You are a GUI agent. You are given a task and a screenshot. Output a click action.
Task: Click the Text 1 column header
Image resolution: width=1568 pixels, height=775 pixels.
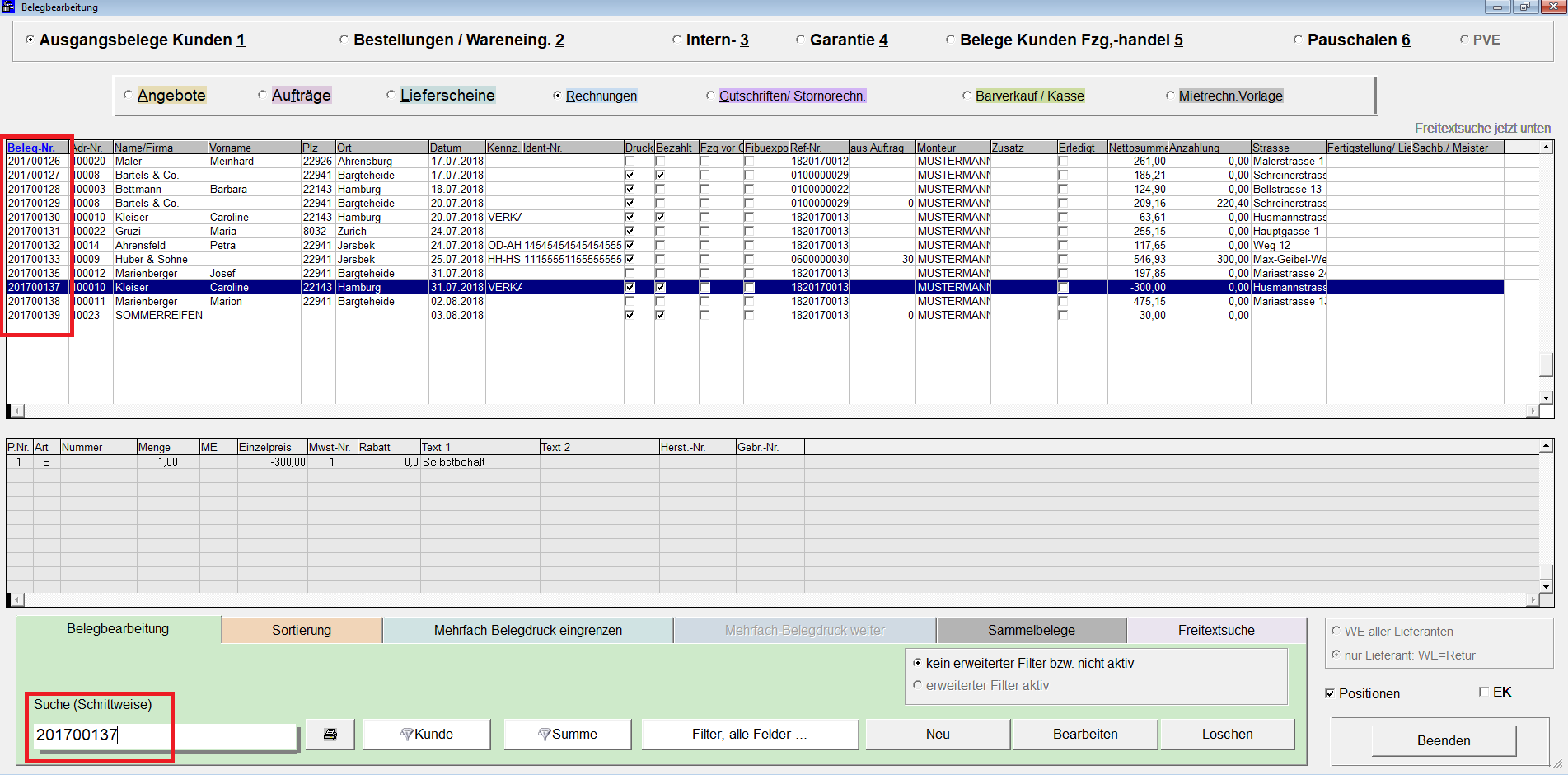[480, 447]
